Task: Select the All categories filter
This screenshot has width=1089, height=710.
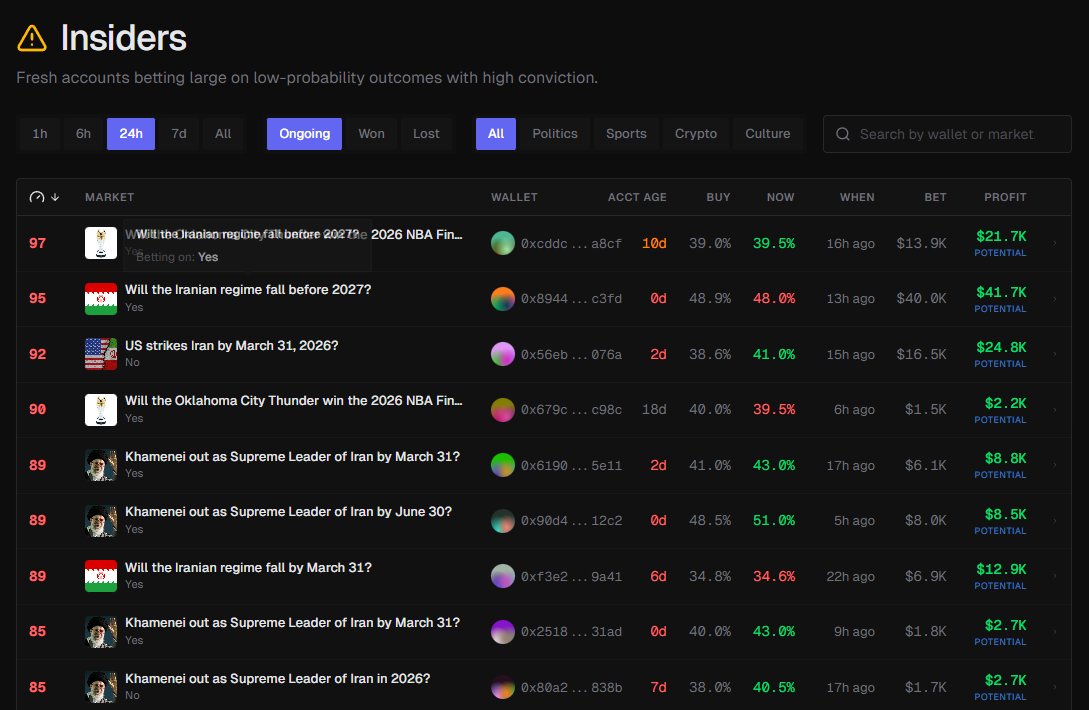Action: coord(496,134)
